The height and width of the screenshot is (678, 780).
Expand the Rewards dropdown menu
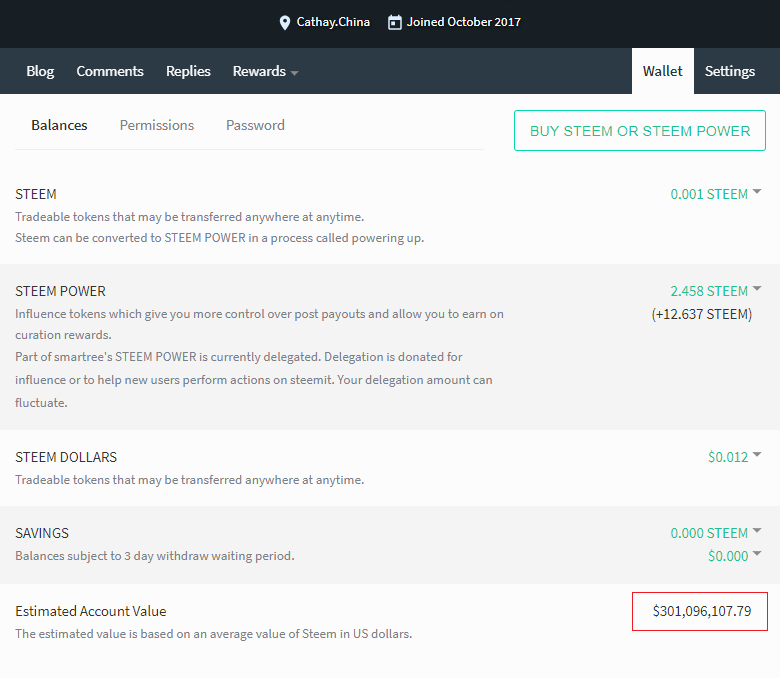(265, 71)
